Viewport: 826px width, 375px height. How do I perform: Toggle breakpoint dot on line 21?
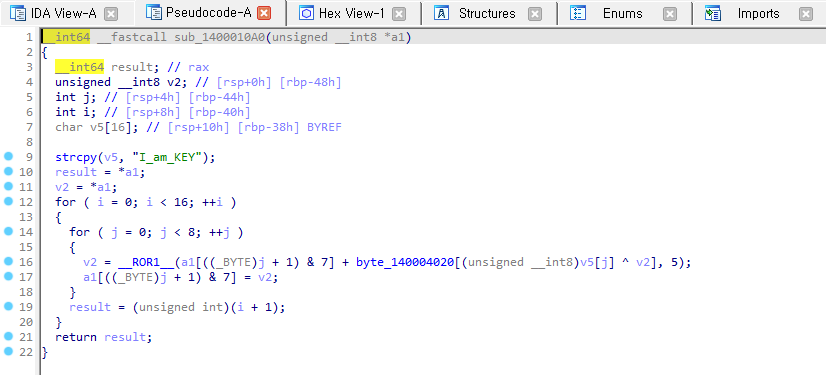(8, 336)
